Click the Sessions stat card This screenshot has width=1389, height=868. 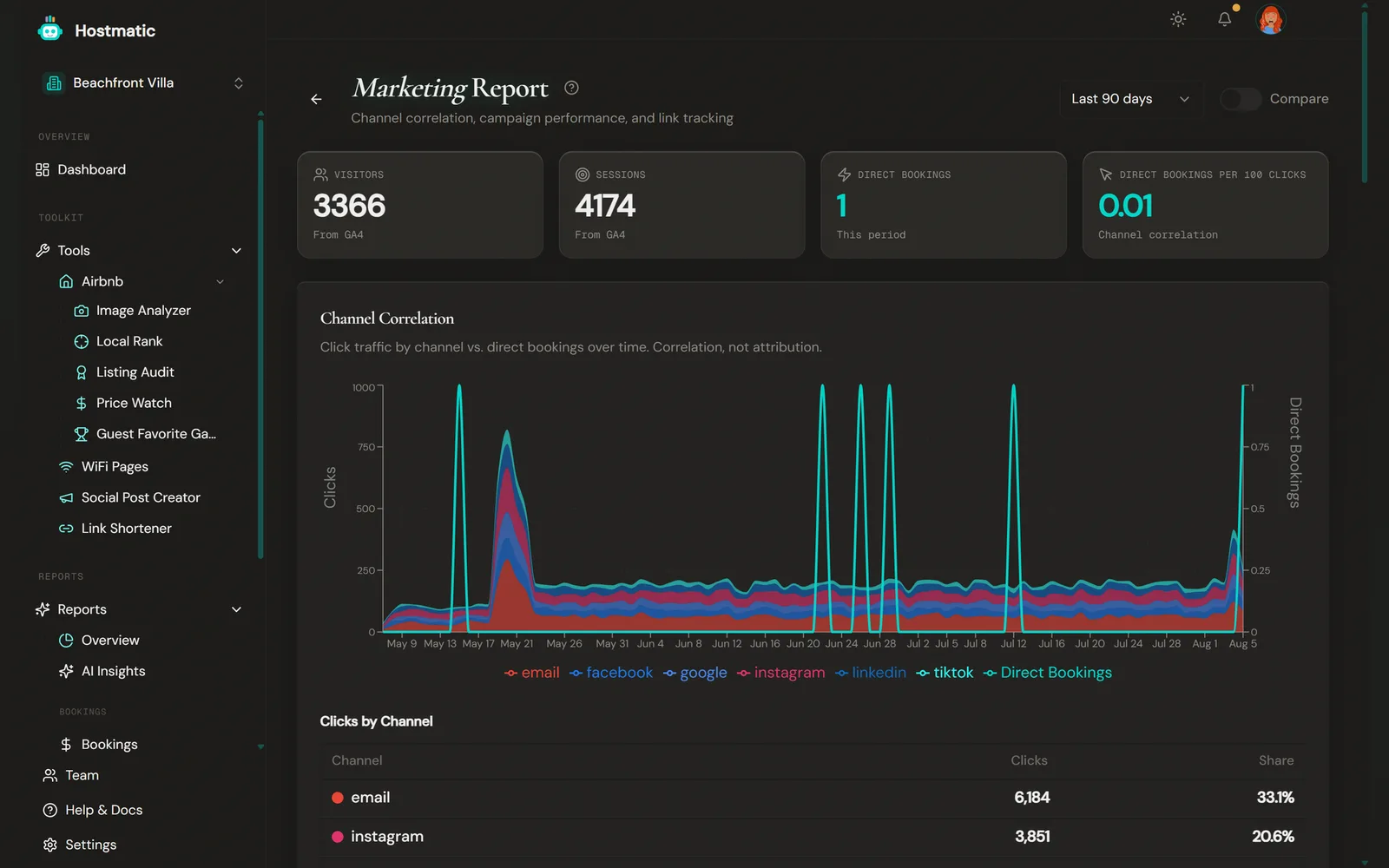coord(681,205)
